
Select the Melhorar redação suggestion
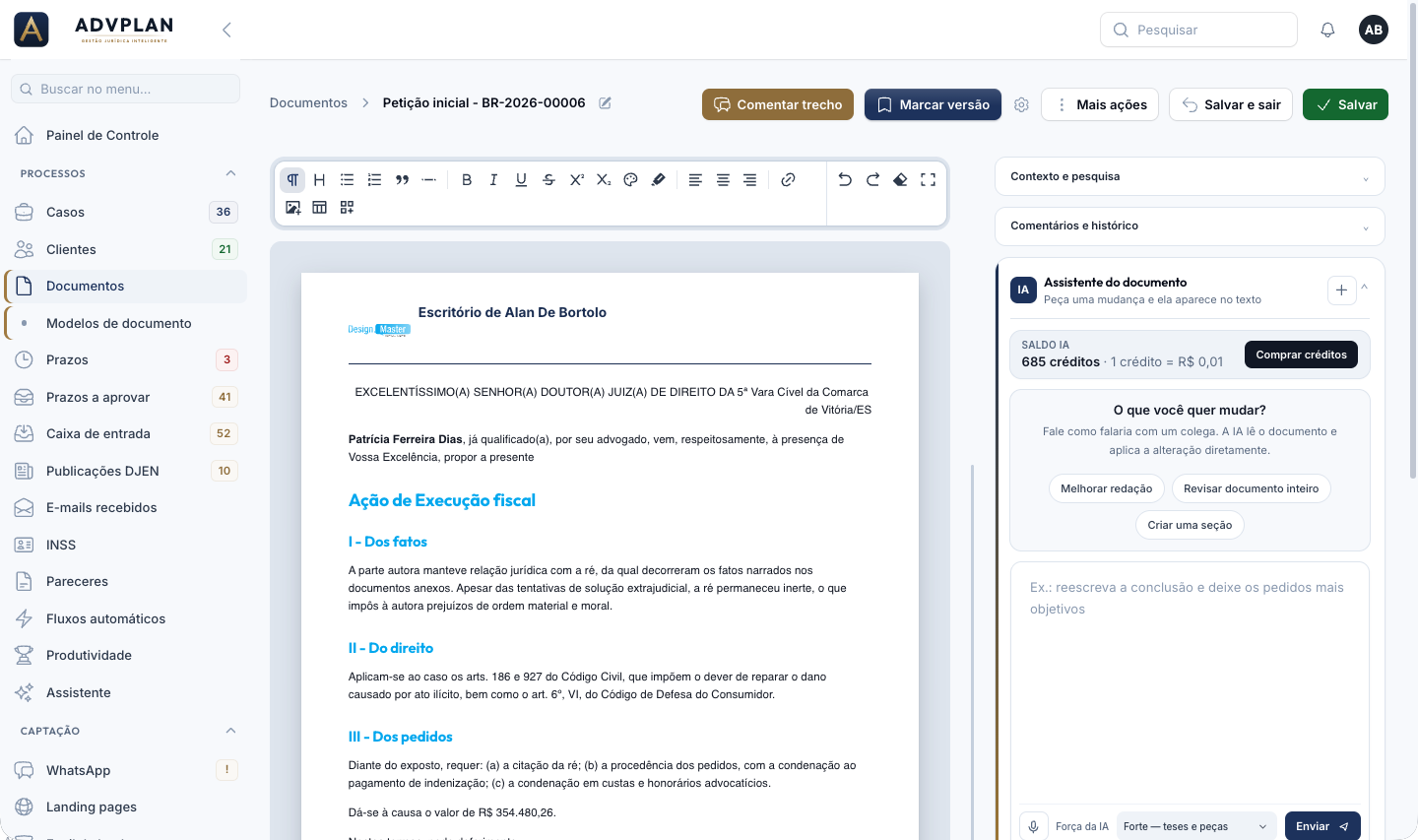(x=1107, y=488)
